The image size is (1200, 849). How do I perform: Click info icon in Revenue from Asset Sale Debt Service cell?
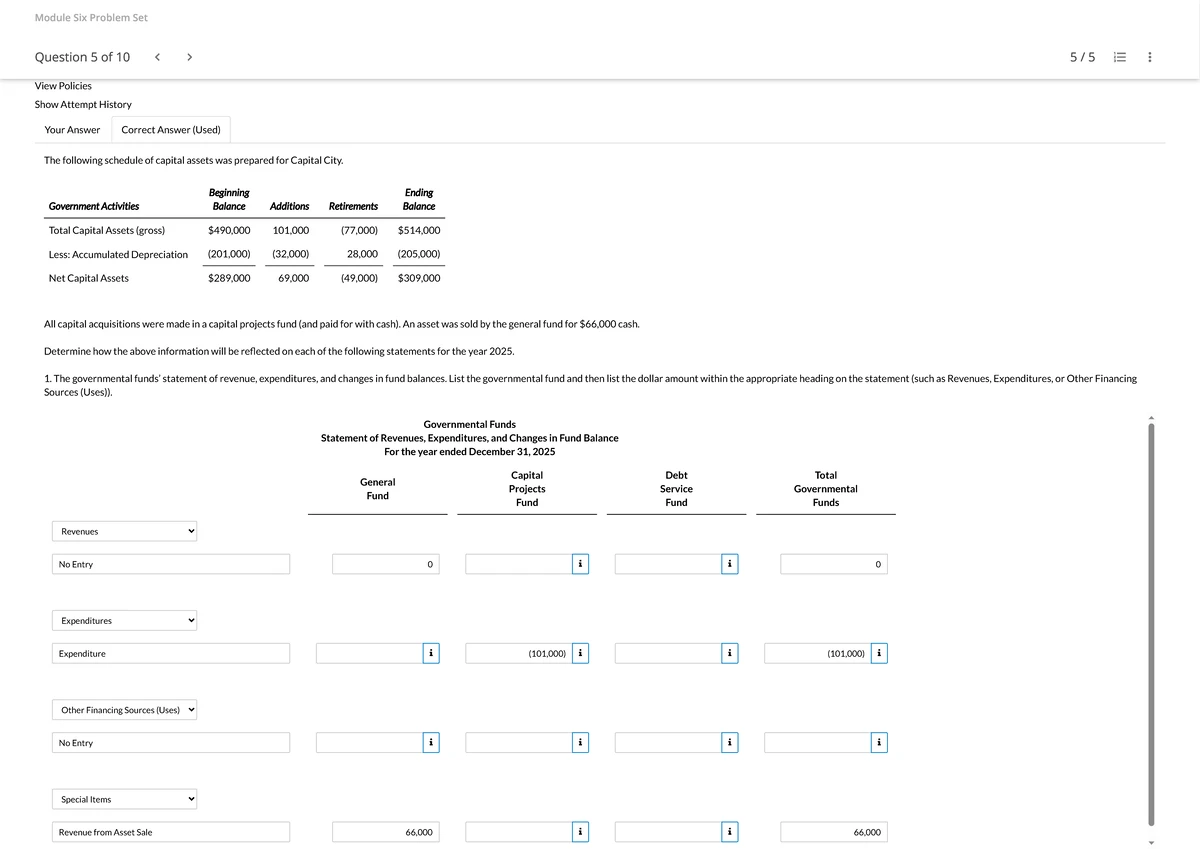pos(729,832)
